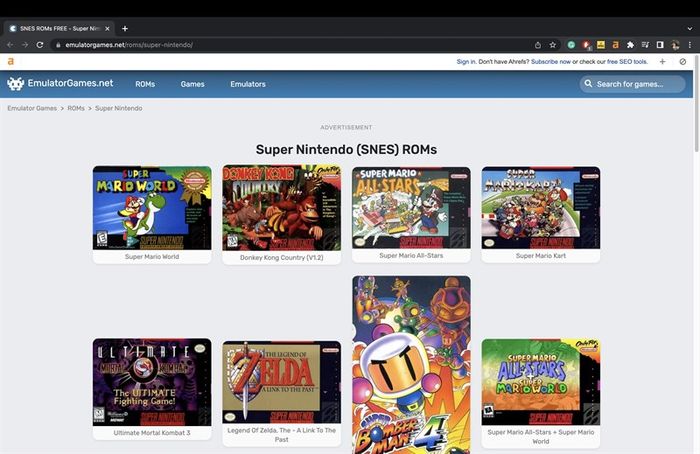The width and height of the screenshot is (700, 454).
Task: Bookmark this page with the star icon
Action: [x=553, y=45]
